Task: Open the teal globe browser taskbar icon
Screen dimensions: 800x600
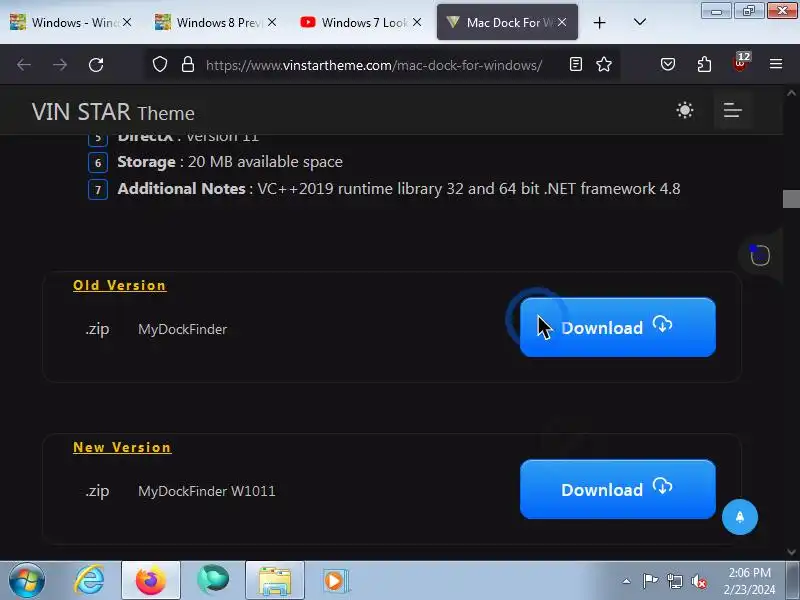Action: (x=213, y=580)
